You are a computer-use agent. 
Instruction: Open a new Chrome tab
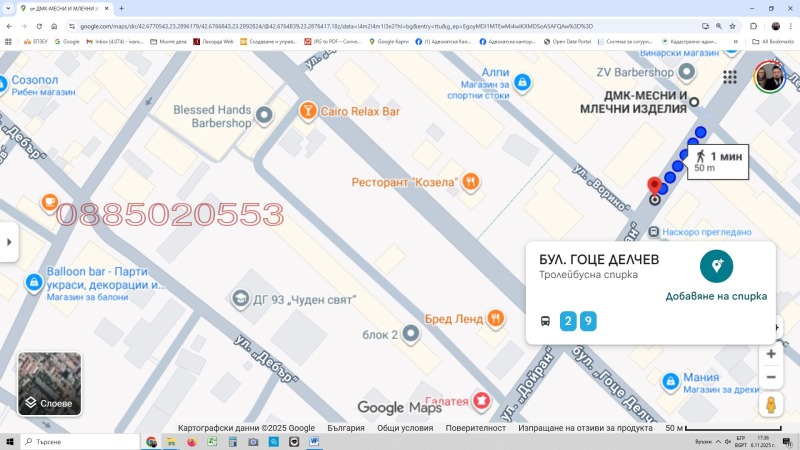(121, 9)
